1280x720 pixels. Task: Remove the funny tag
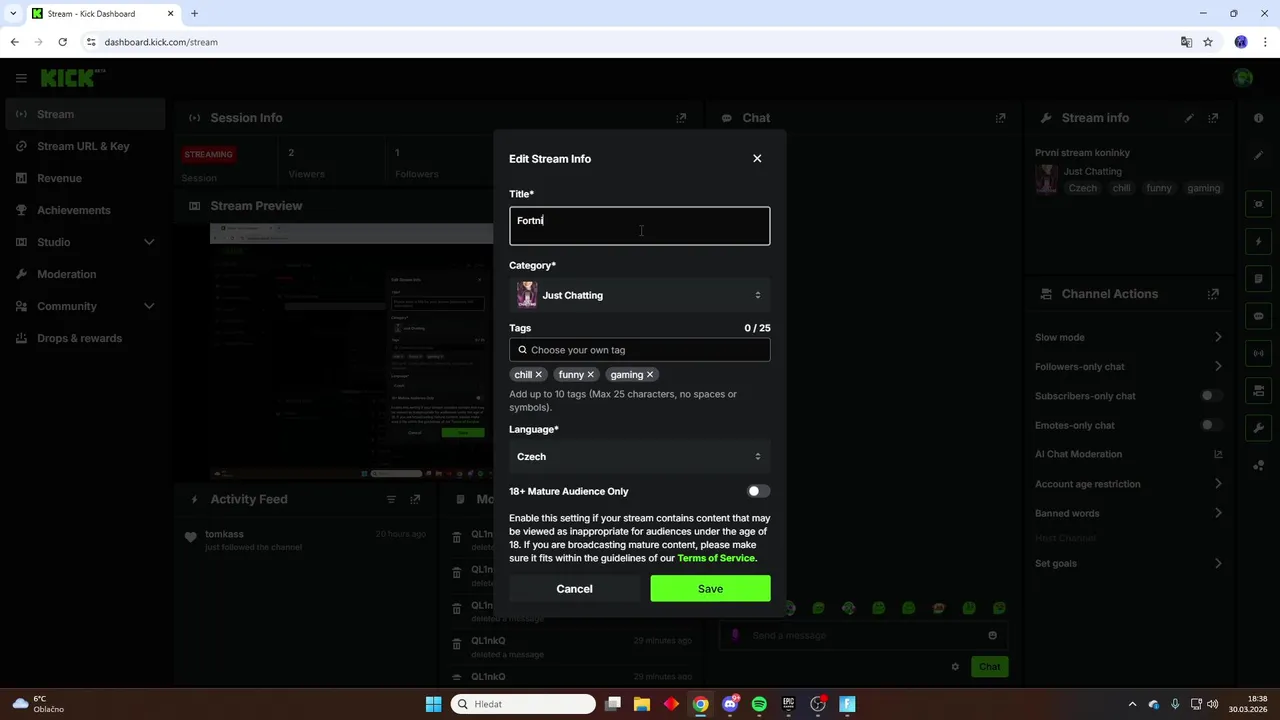pos(590,375)
